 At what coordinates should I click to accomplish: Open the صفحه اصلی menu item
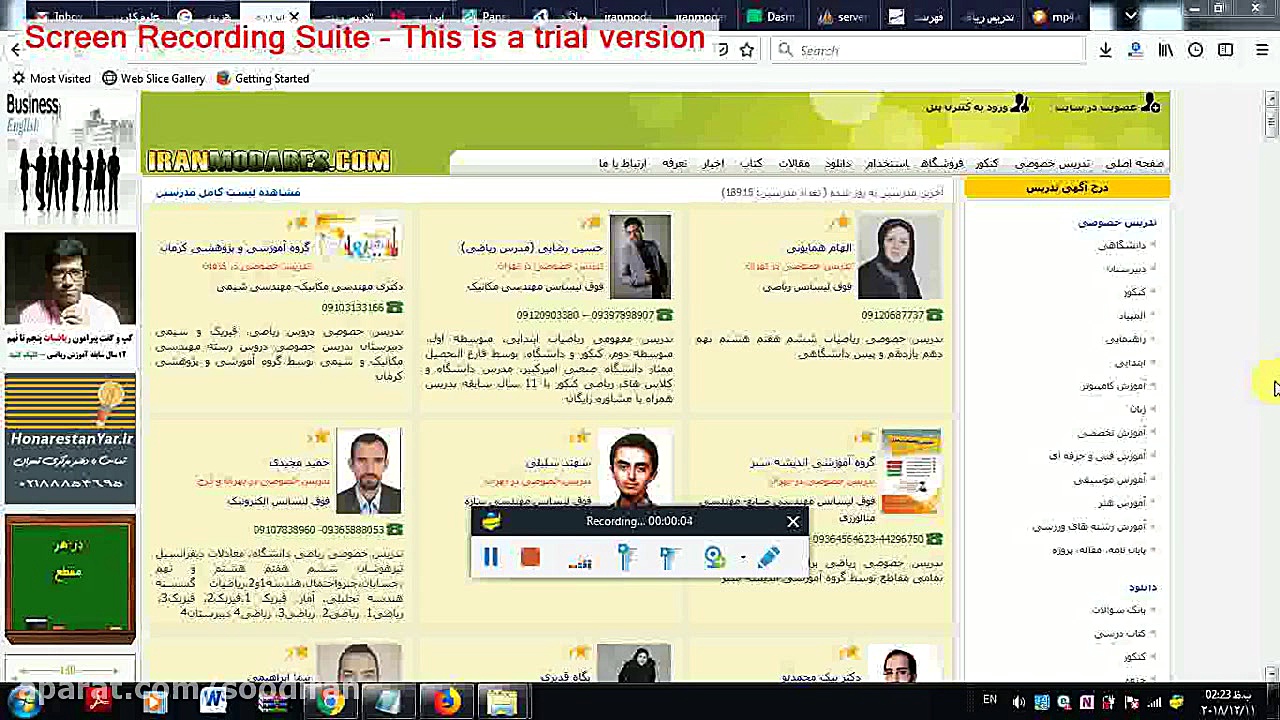1134,163
